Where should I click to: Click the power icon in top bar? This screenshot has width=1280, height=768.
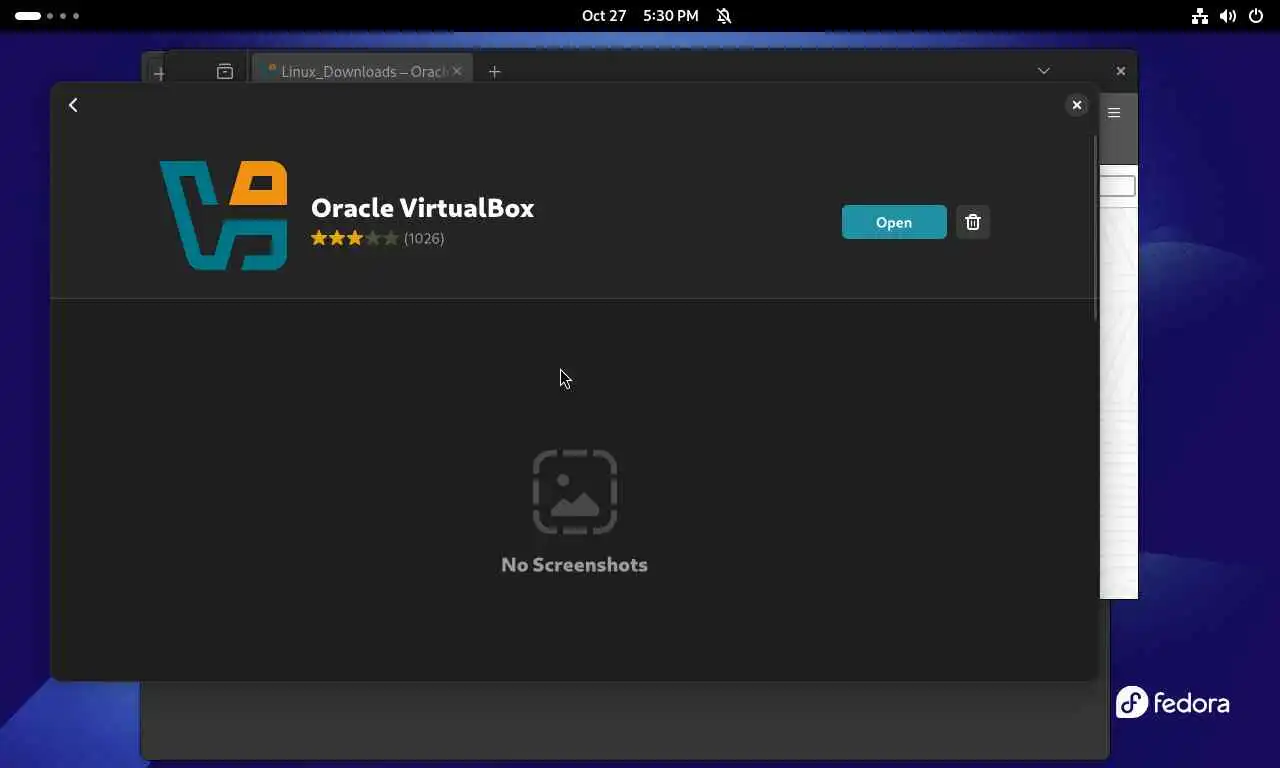(1256, 16)
